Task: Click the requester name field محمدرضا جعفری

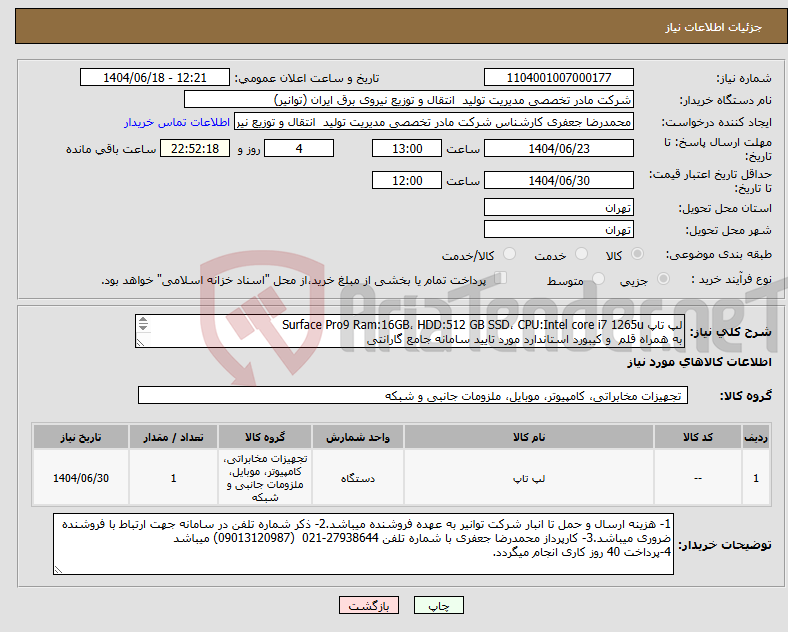Action: coord(434,122)
